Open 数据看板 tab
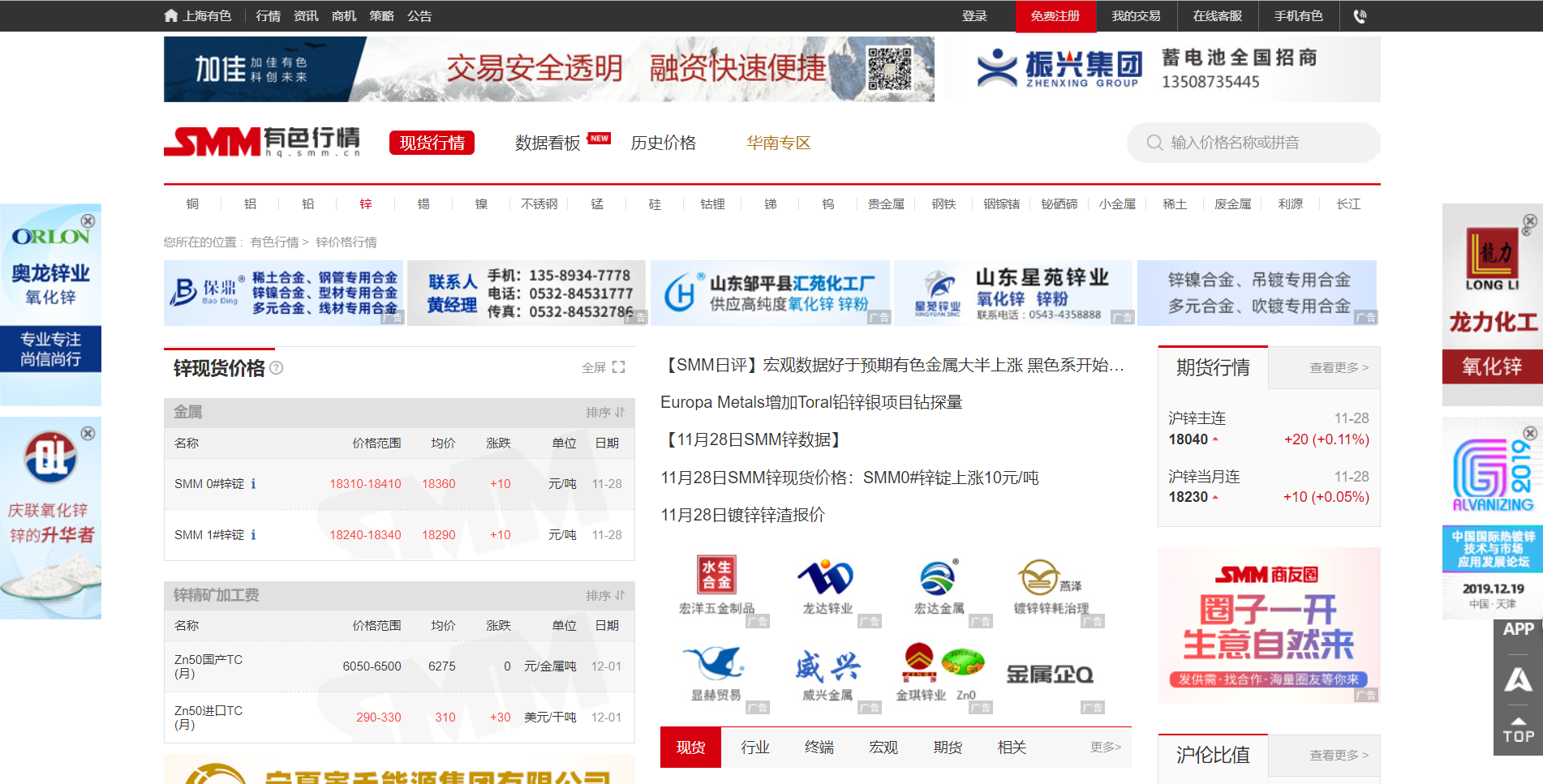The height and width of the screenshot is (784, 1543). coord(548,143)
